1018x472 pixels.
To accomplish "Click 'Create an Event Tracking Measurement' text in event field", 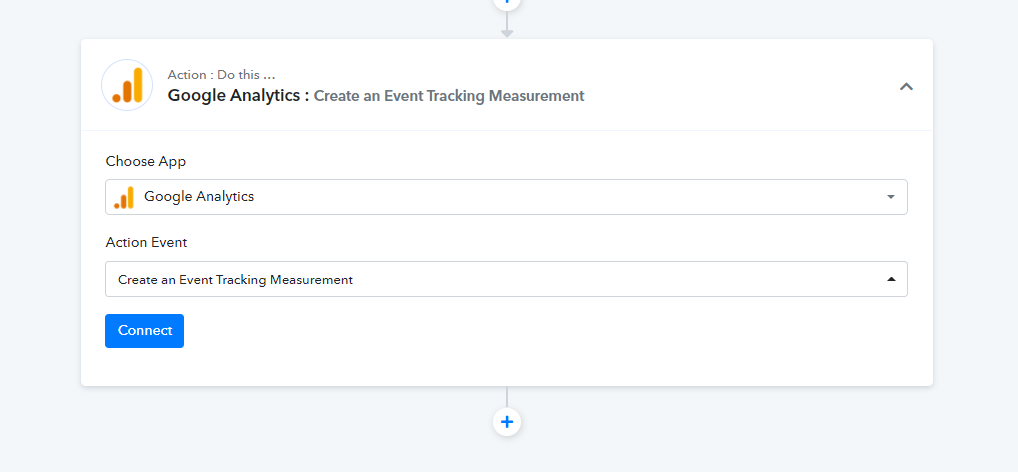I will pos(235,280).
